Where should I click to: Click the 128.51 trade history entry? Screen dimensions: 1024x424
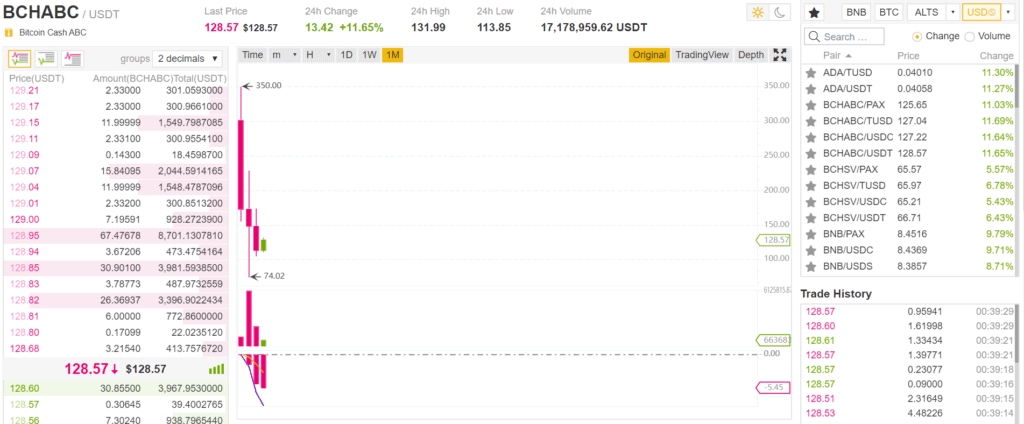pyautogui.click(x=909, y=399)
